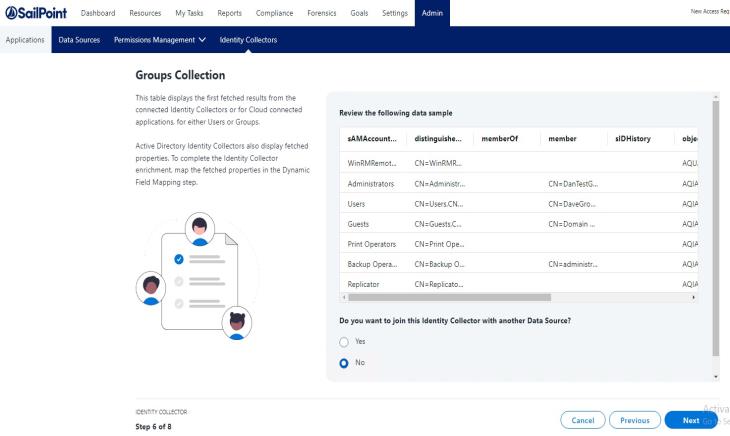This screenshot has width=730, height=436.
Task: Select the Users group cell
Action: 356,204
